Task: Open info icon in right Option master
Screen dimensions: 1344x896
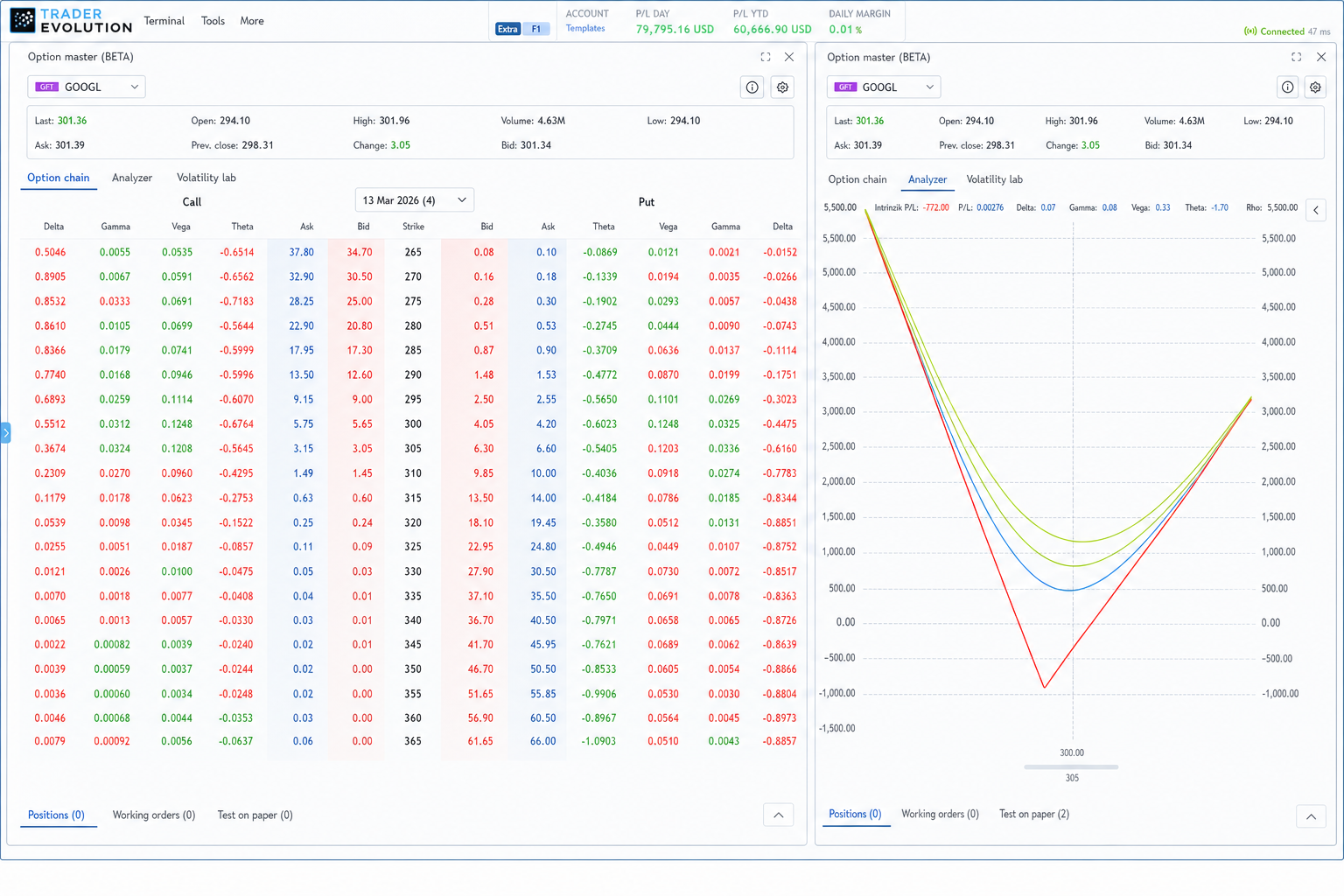Action: tap(1287, 87)
